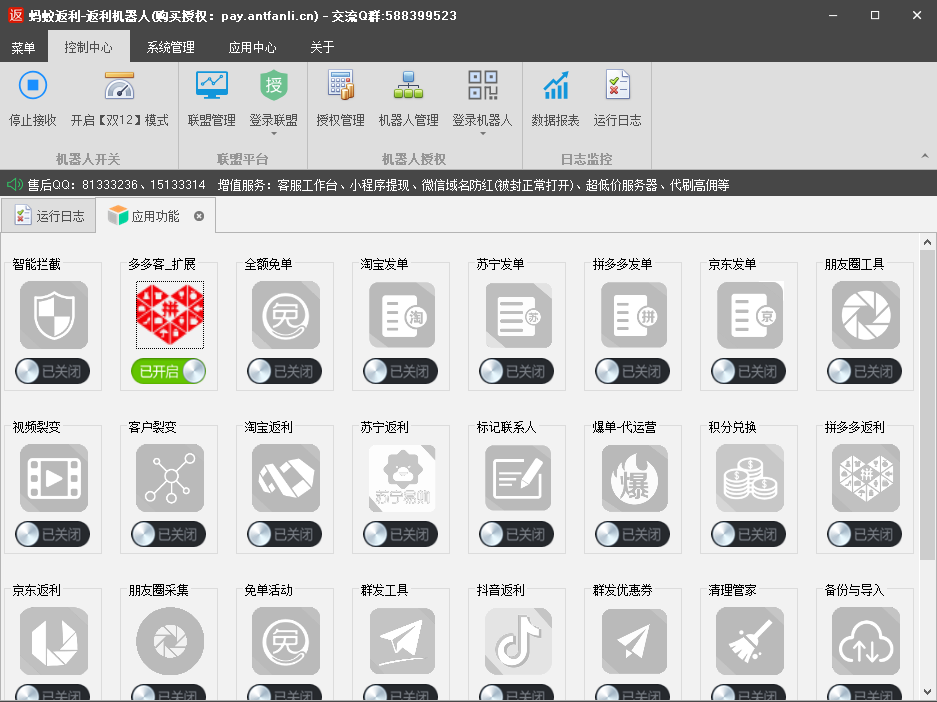Turn off the 多多客_扩展 已开启 switch
The width and height of the screenshot is (937, 702).
pyautogui.click(x=169, y=371)
